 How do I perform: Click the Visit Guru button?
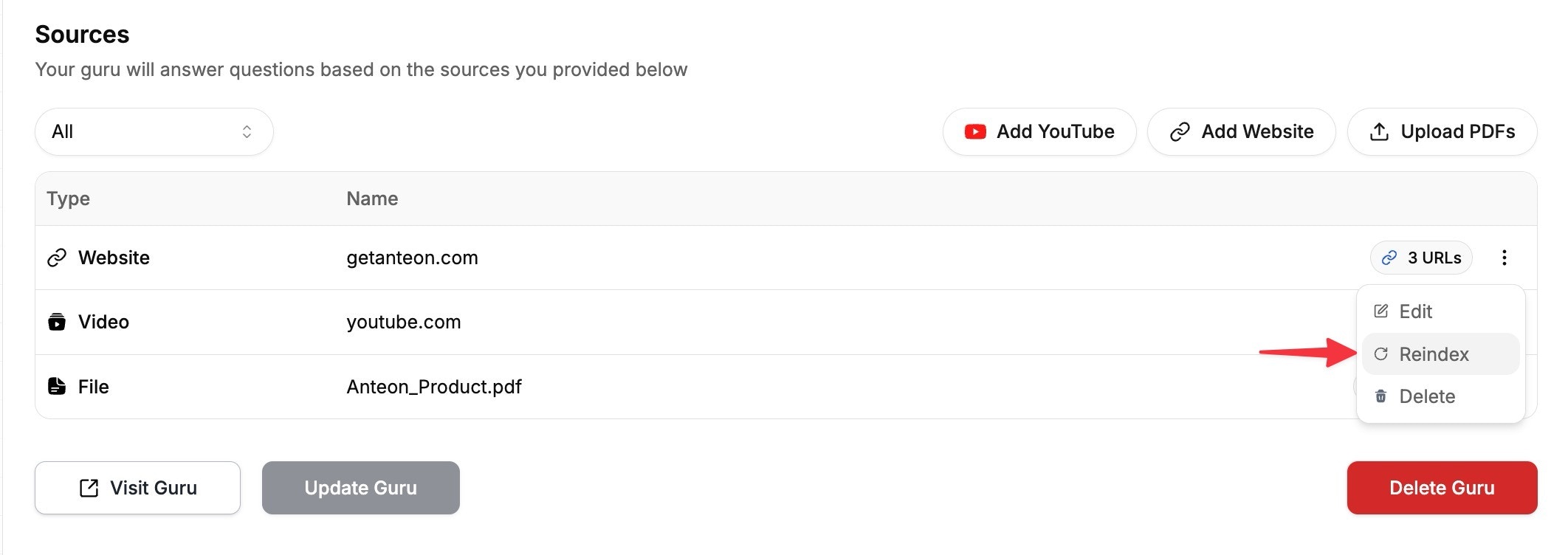(x=137, y=488)
